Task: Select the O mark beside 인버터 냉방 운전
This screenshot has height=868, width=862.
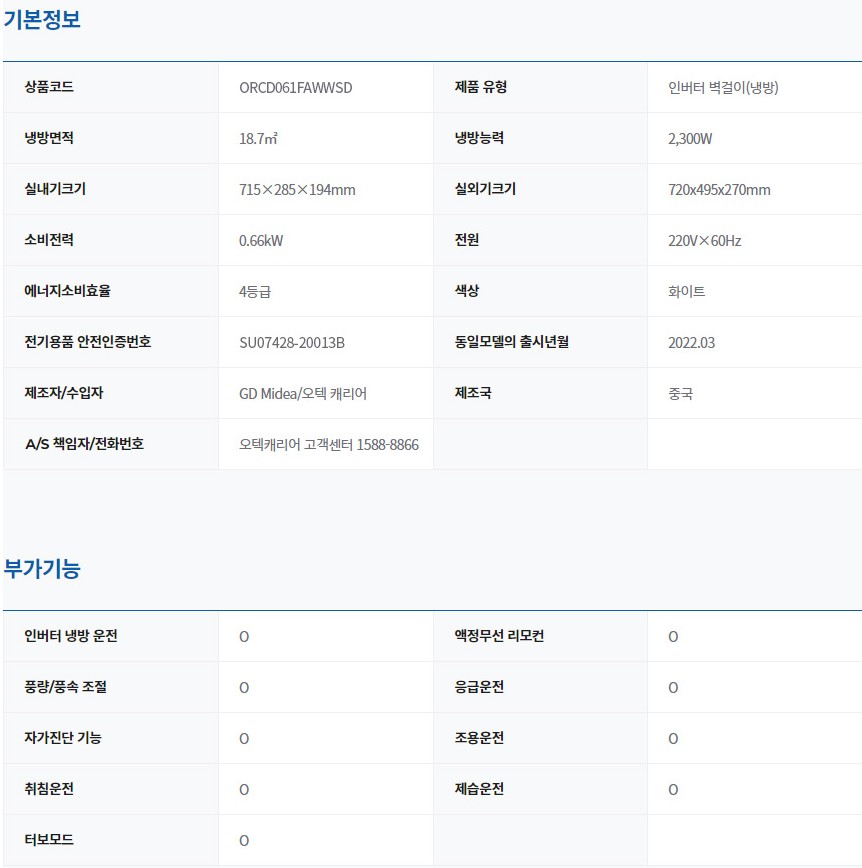Action: (244, 637)
